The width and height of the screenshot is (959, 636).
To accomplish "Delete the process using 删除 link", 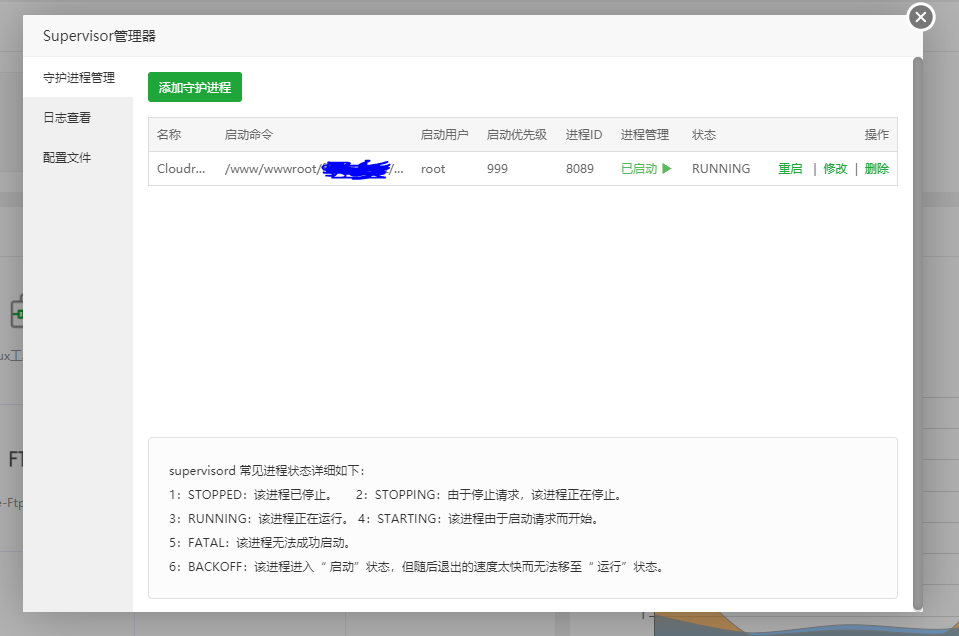I will tap(876, 169).
